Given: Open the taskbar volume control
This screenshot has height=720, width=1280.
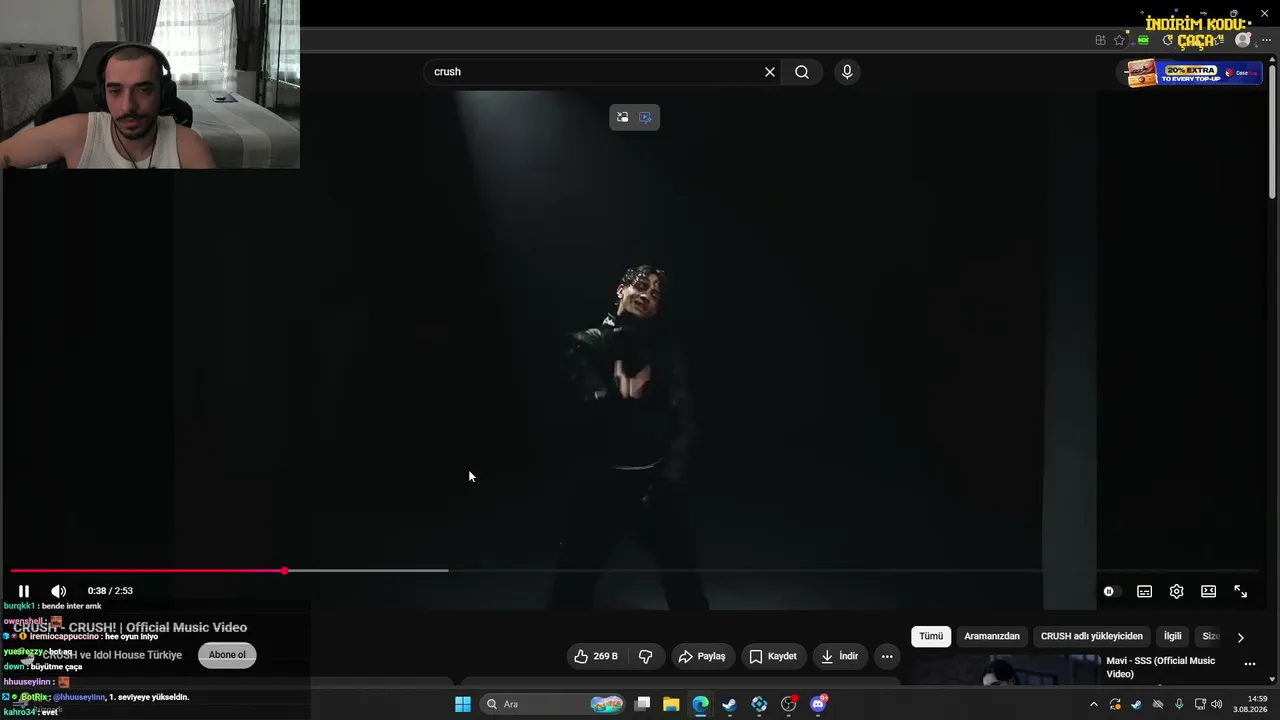Looking at the screenshot, I should pyautogui.click(x=1217, y=704).
